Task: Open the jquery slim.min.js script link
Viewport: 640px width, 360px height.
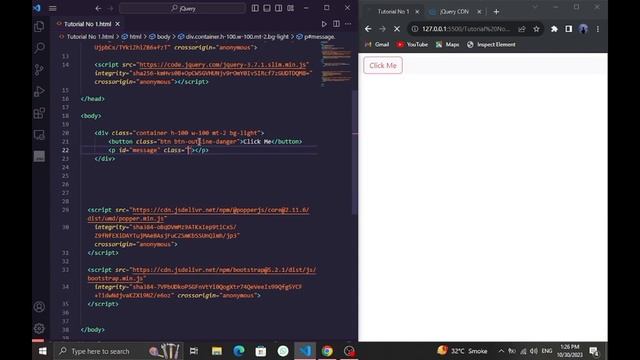Action: coord(224,64)
